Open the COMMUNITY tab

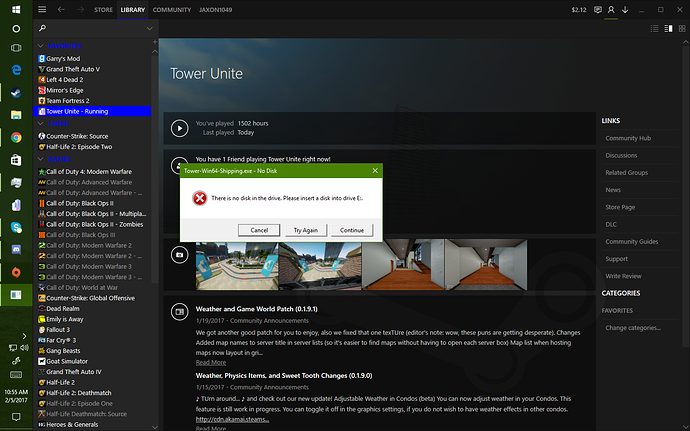coord(172,9)
